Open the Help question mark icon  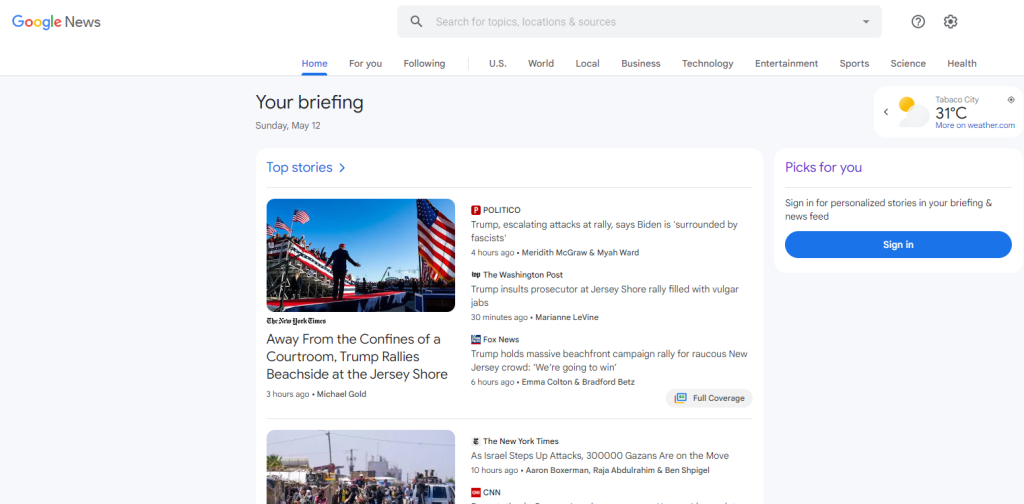pyautogui.click(x=918, y=22)
